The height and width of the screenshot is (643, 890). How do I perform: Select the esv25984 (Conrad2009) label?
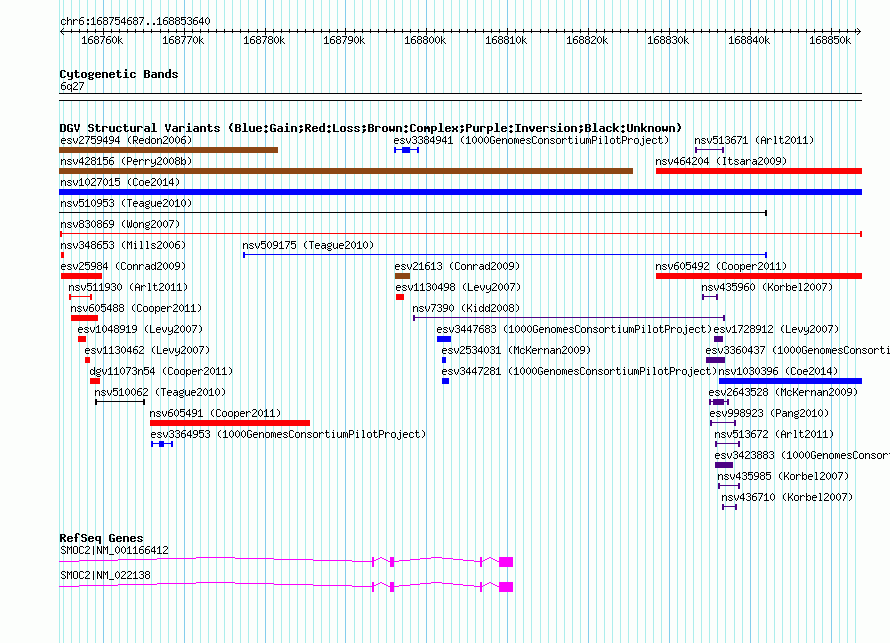click(123, 266)
